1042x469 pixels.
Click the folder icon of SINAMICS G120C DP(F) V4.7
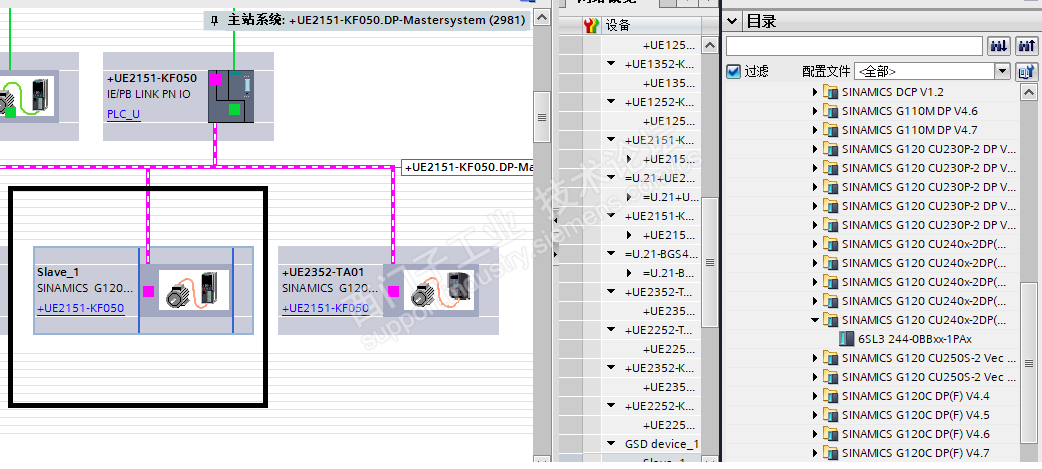click(x=831, y=453)
